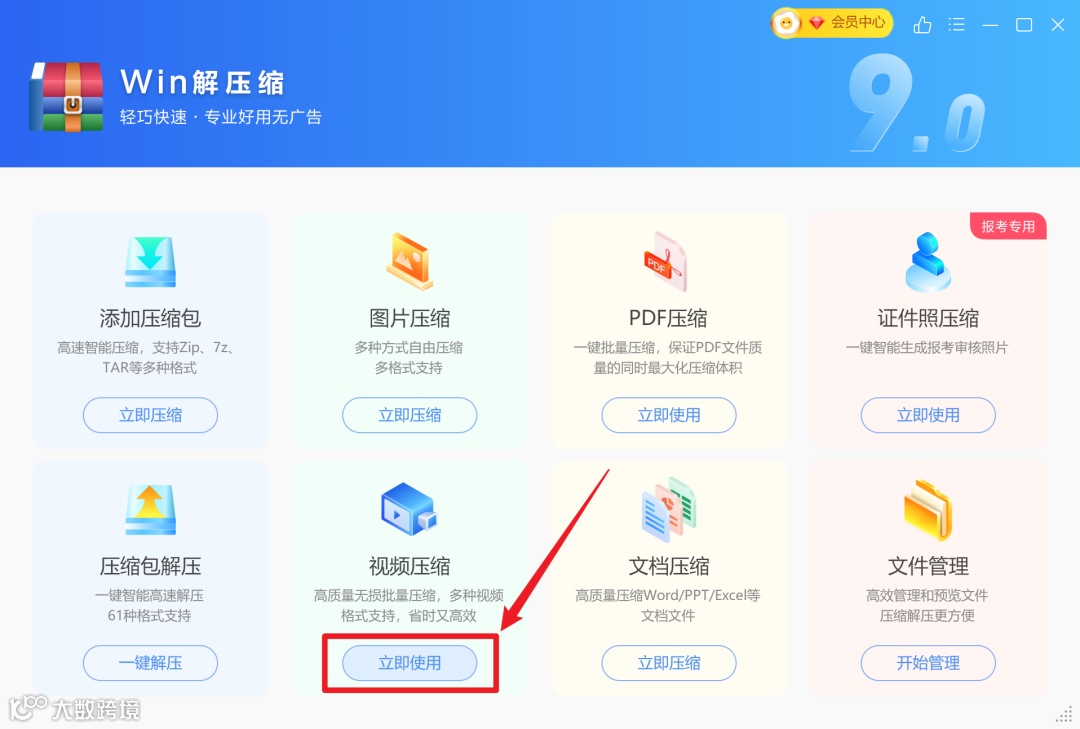The image size is (1080, 729).
Task: Click the 一键解压 button
Action: 150,663
